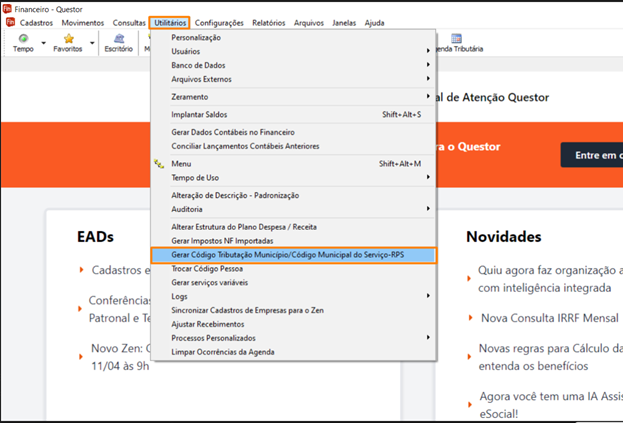
Task: Click the Tempo toolbar icon
Action: click(23, 39)
